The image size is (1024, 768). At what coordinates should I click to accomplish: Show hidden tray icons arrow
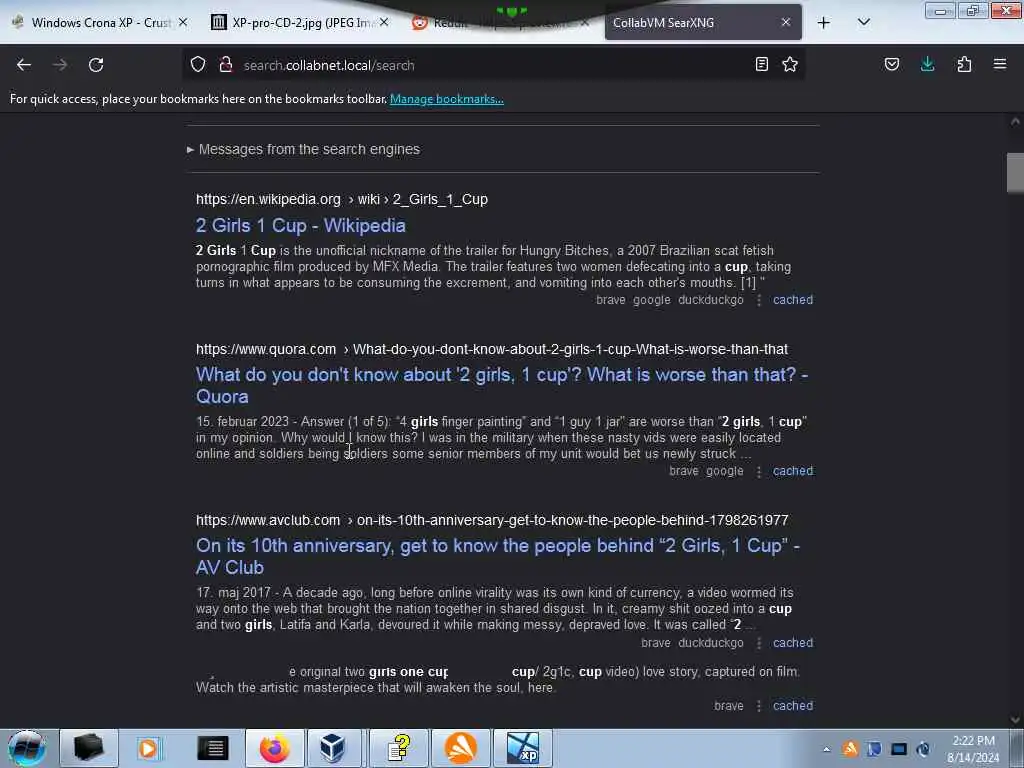click(826, 749)
